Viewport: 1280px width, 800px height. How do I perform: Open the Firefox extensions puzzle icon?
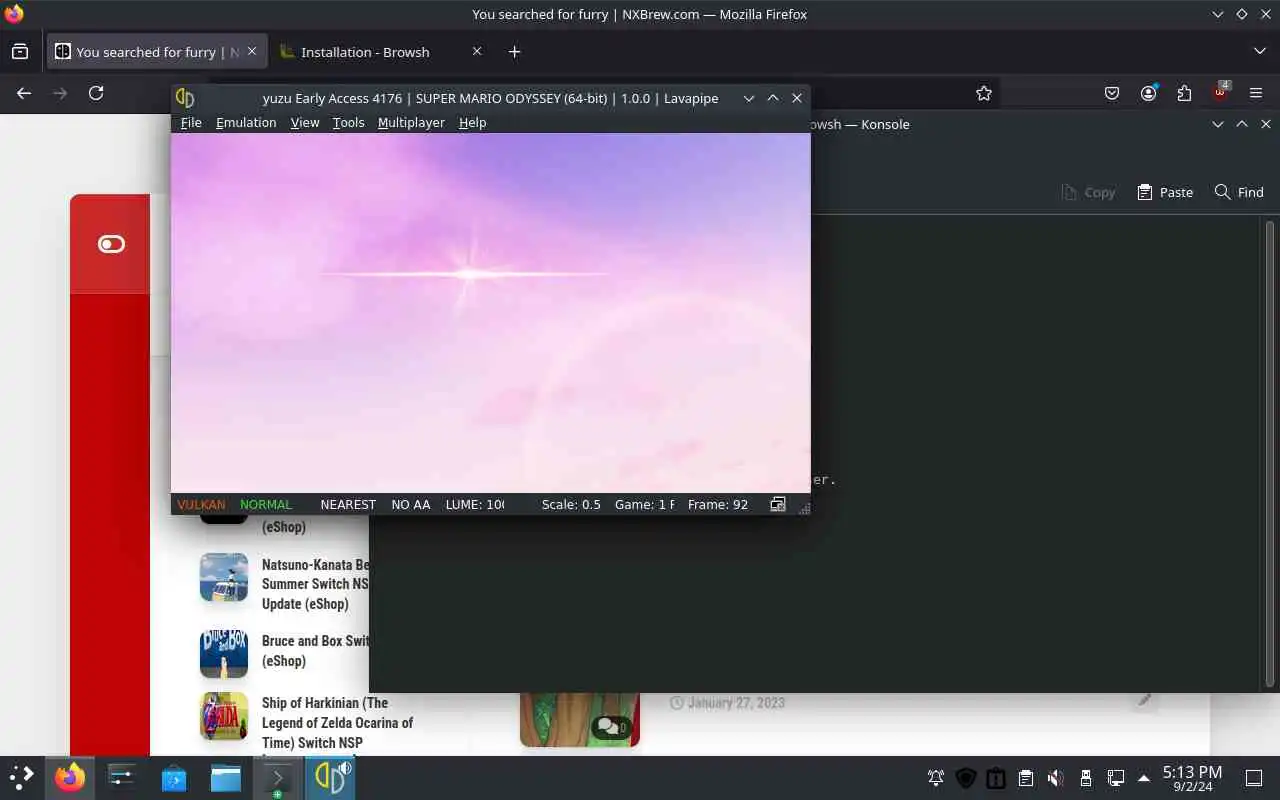(x=1184, y=93)
